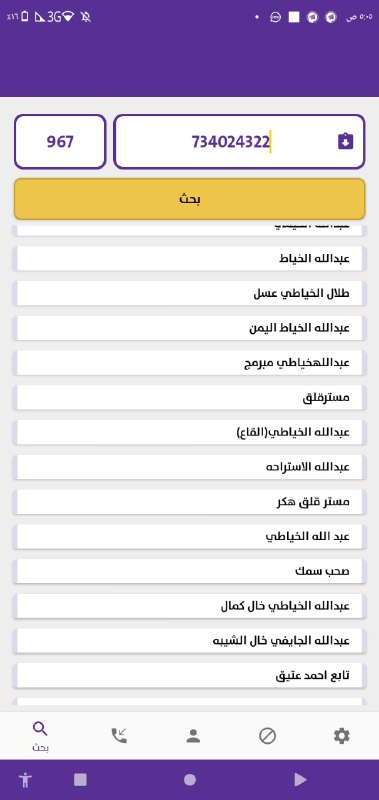This screenshot has height=800, width=379.
Task: Select result عبدالله الاستراحه
Action: (188, 467)
